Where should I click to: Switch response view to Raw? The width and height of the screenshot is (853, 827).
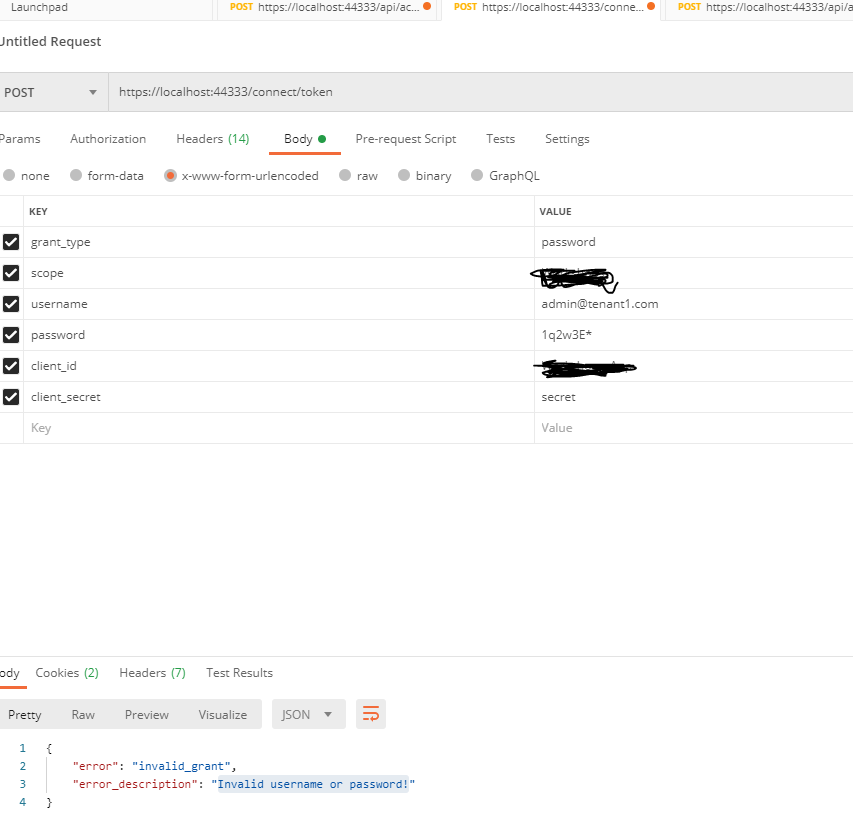83,714
